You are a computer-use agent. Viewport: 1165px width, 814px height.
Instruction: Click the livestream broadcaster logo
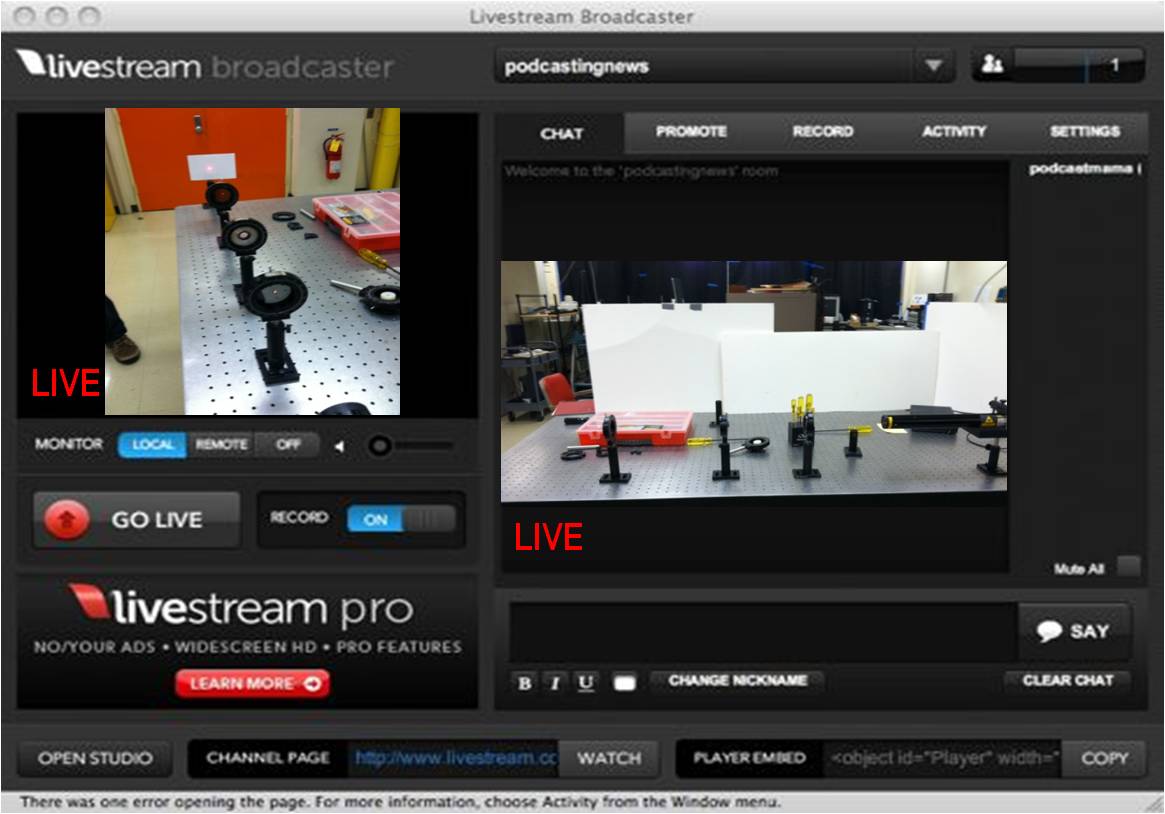[204, 65]
